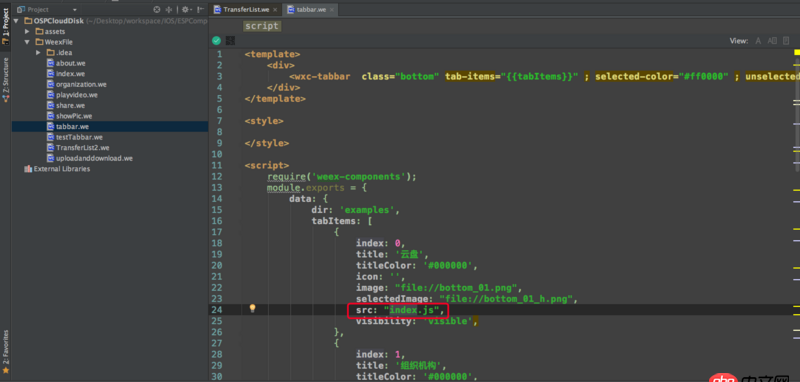Click the Collapse All icon in Project panel

pyautogui.click(x=169, y=10)
